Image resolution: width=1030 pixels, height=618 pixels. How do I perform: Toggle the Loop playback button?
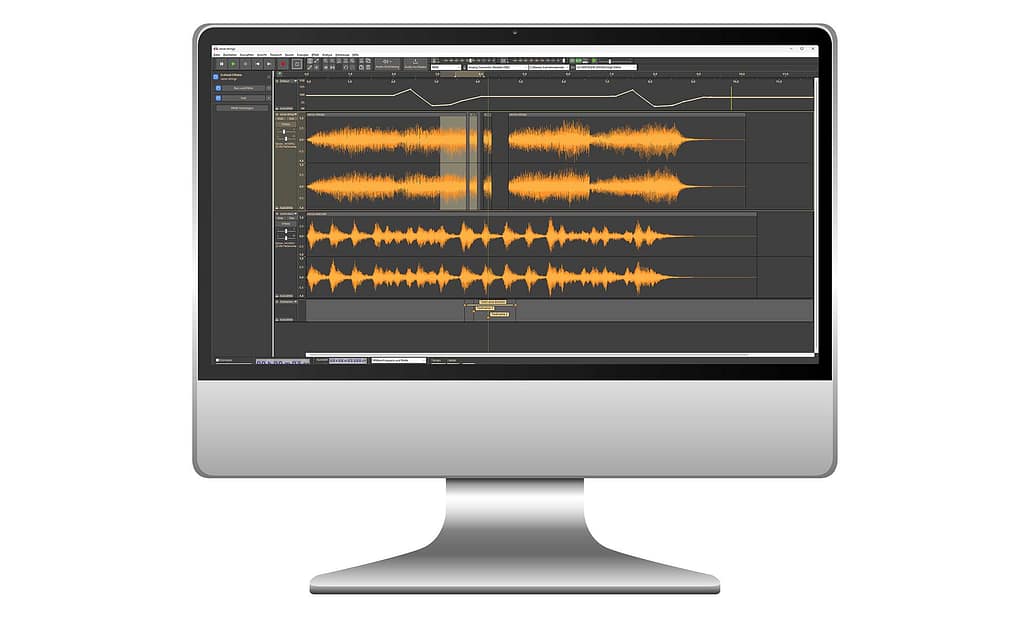click(296, 63)
